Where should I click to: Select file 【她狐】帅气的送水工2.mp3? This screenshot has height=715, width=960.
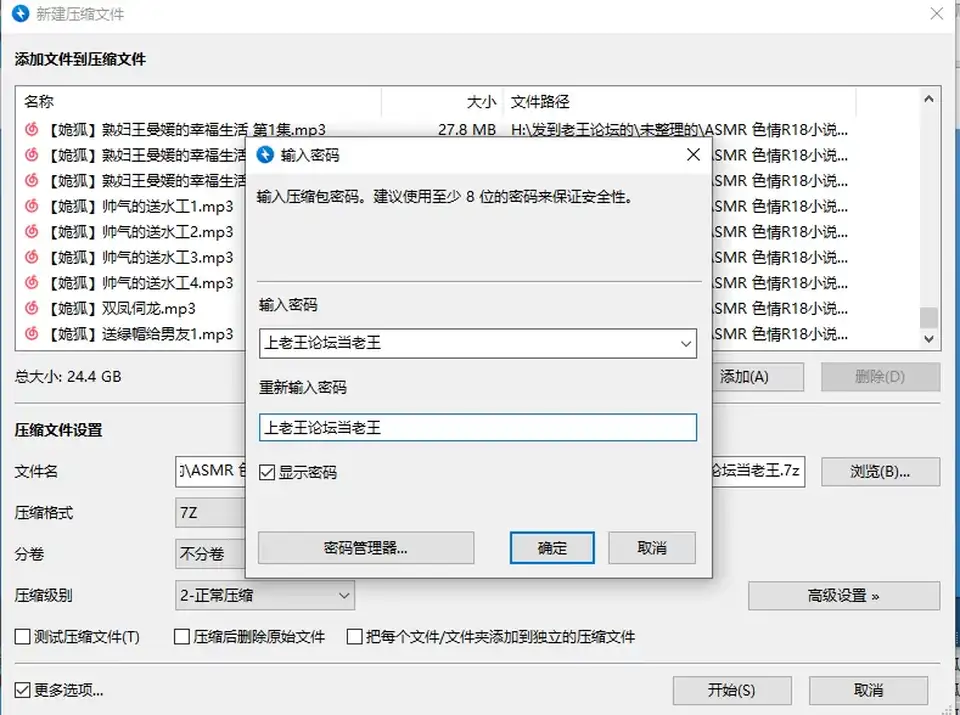(141, 233)
